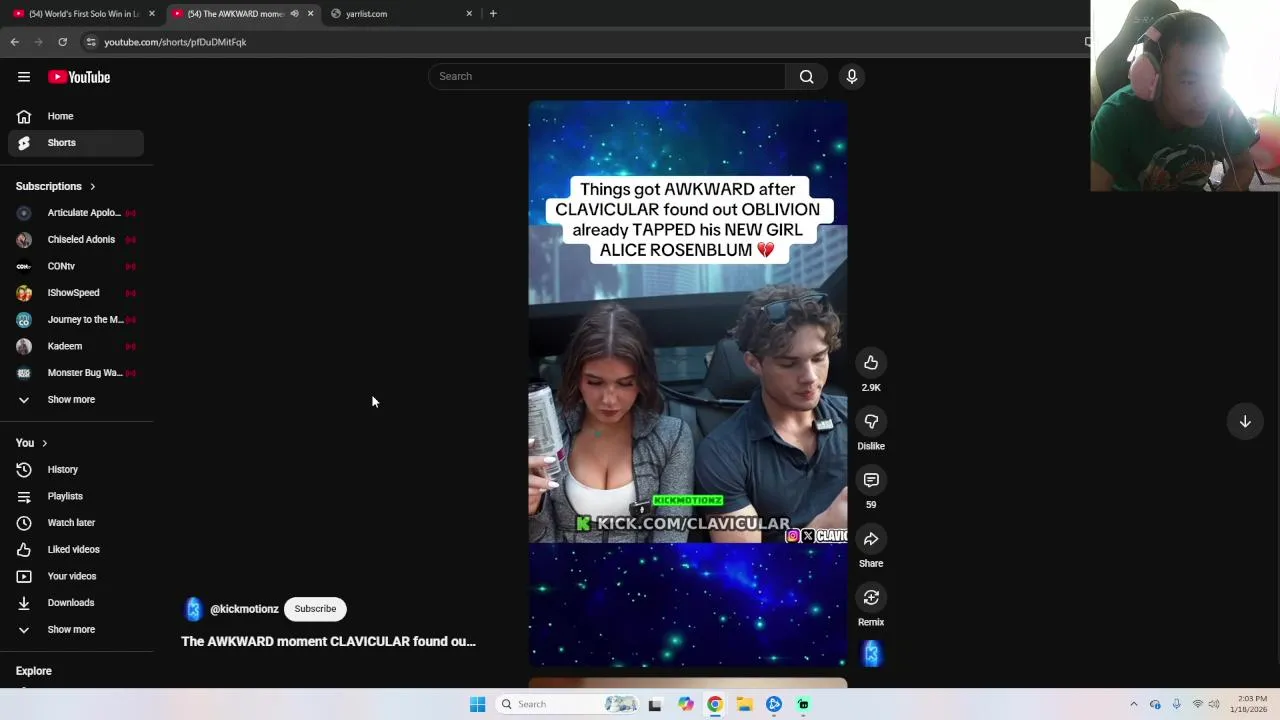Open Chiseled Adonis channel
This screenshot has height=720, width=1280.
click(76, 240)
